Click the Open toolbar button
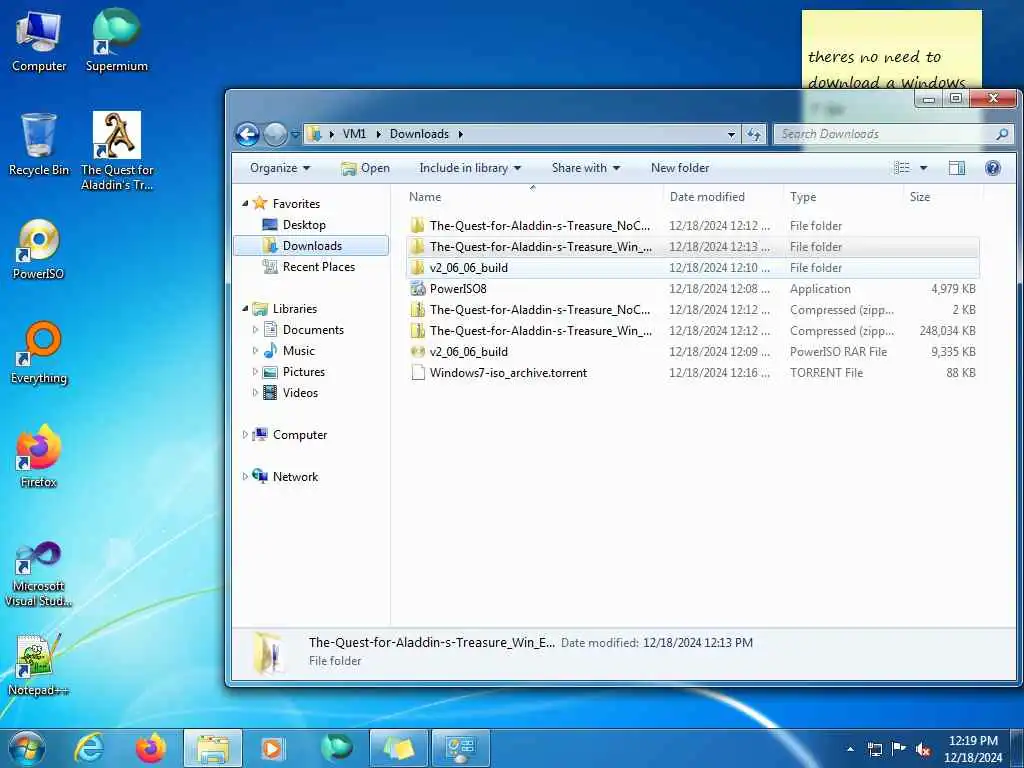 point(365,168)
